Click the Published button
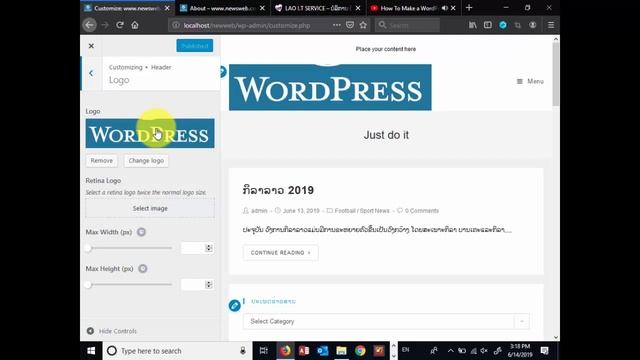Viewport: 640px width, 360px height. coord(195,46)
